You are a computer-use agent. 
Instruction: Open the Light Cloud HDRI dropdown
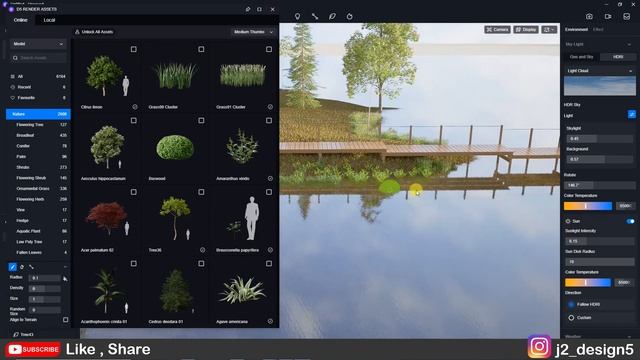click(x=600, y=71)
